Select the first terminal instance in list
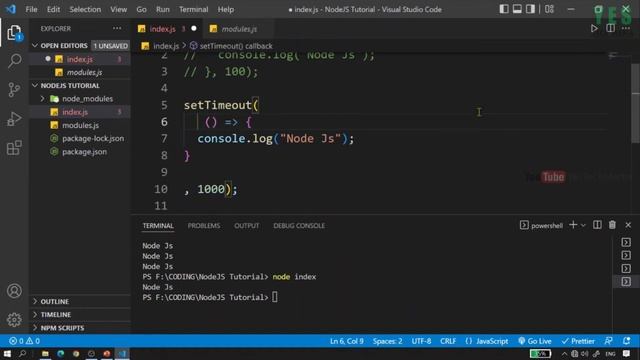Screen dimensions: 640x360 tap(626, 242)
